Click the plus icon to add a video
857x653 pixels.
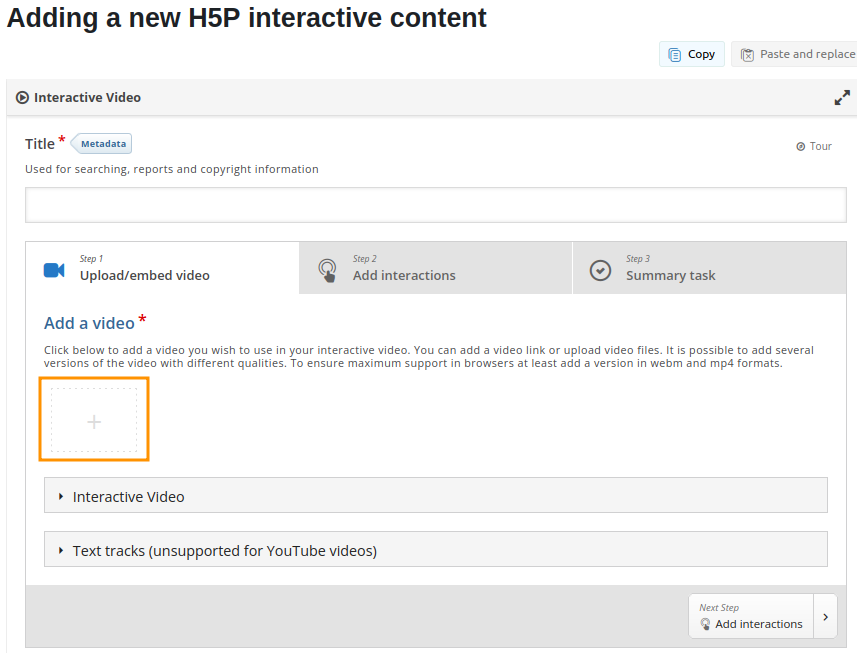[x=94, y=420]
